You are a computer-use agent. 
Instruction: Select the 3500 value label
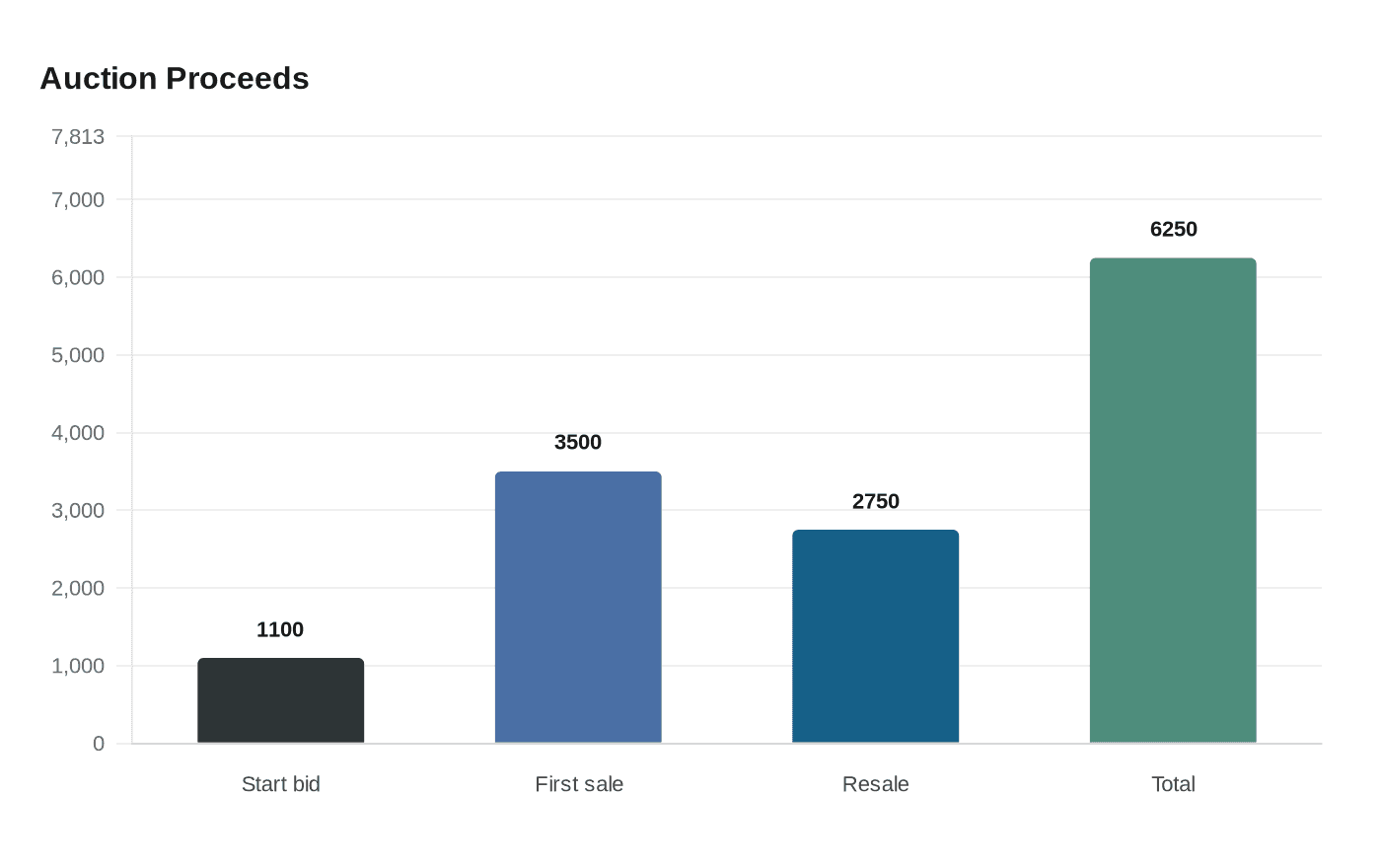578,442
